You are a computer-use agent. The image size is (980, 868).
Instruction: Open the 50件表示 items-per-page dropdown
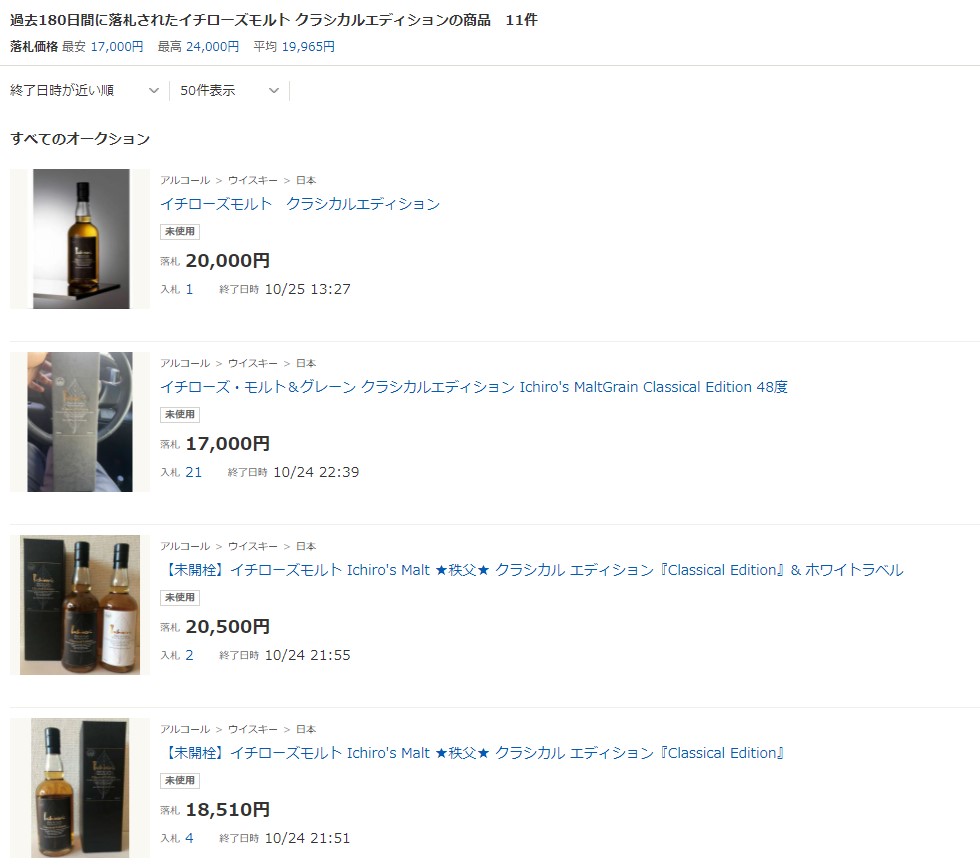[x=229, y=91]
